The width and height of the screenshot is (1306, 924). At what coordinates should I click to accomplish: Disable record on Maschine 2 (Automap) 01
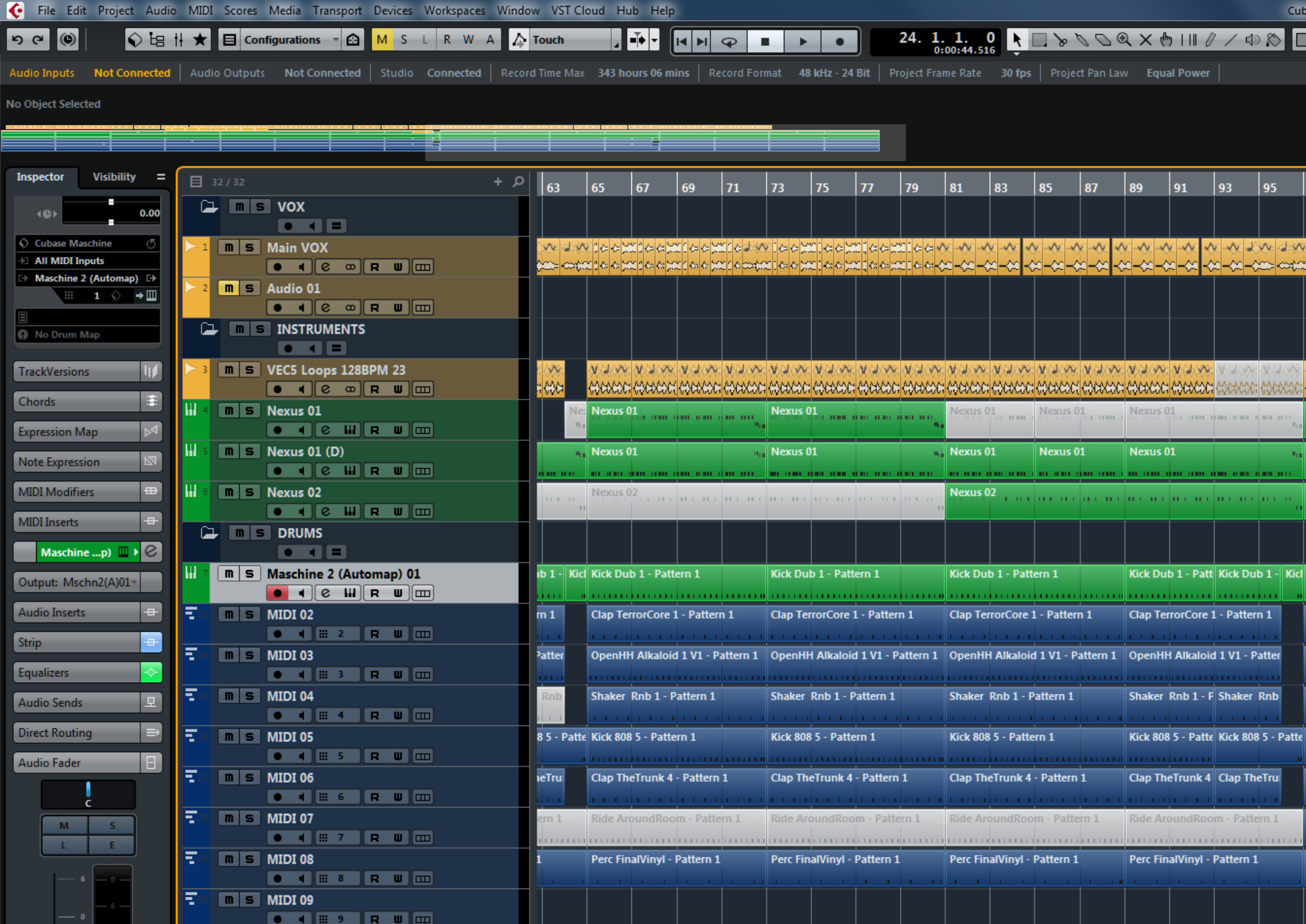pos(278,593)
